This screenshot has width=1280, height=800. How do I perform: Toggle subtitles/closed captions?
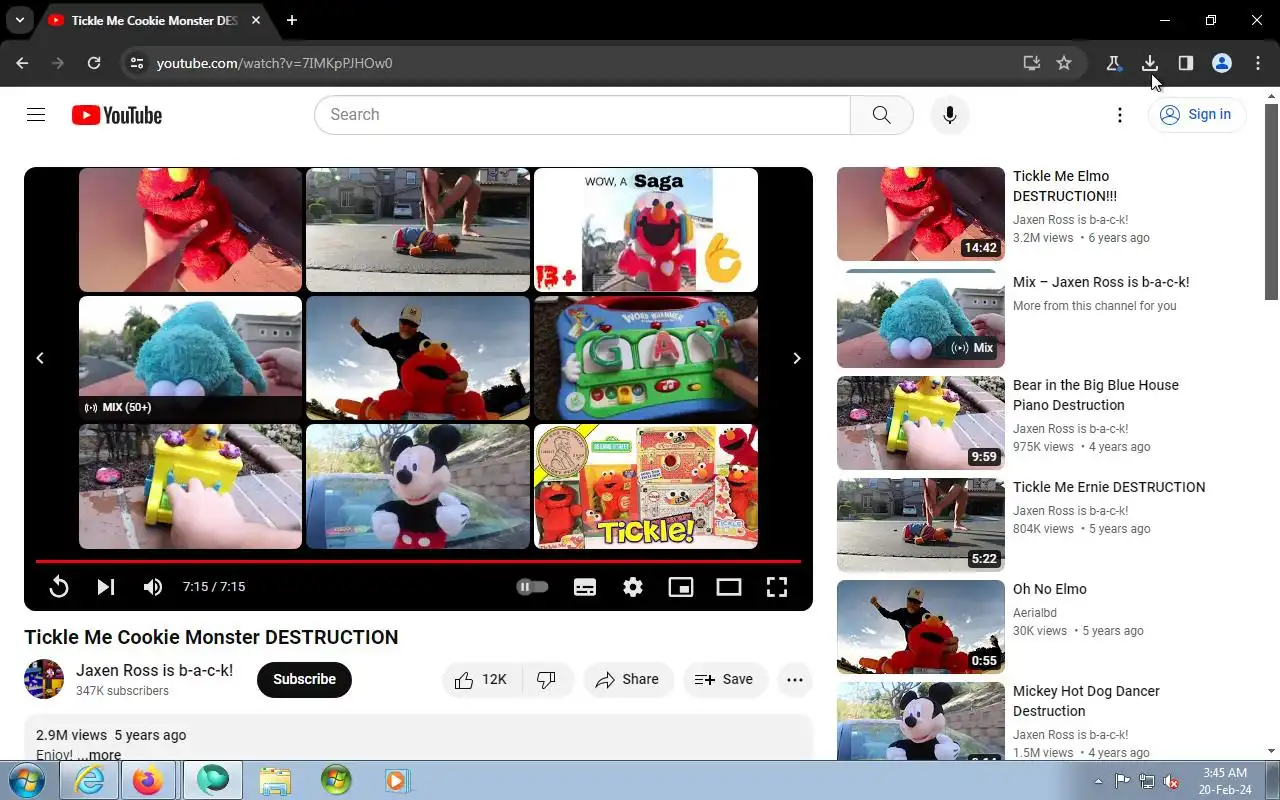tap(585, 587)
